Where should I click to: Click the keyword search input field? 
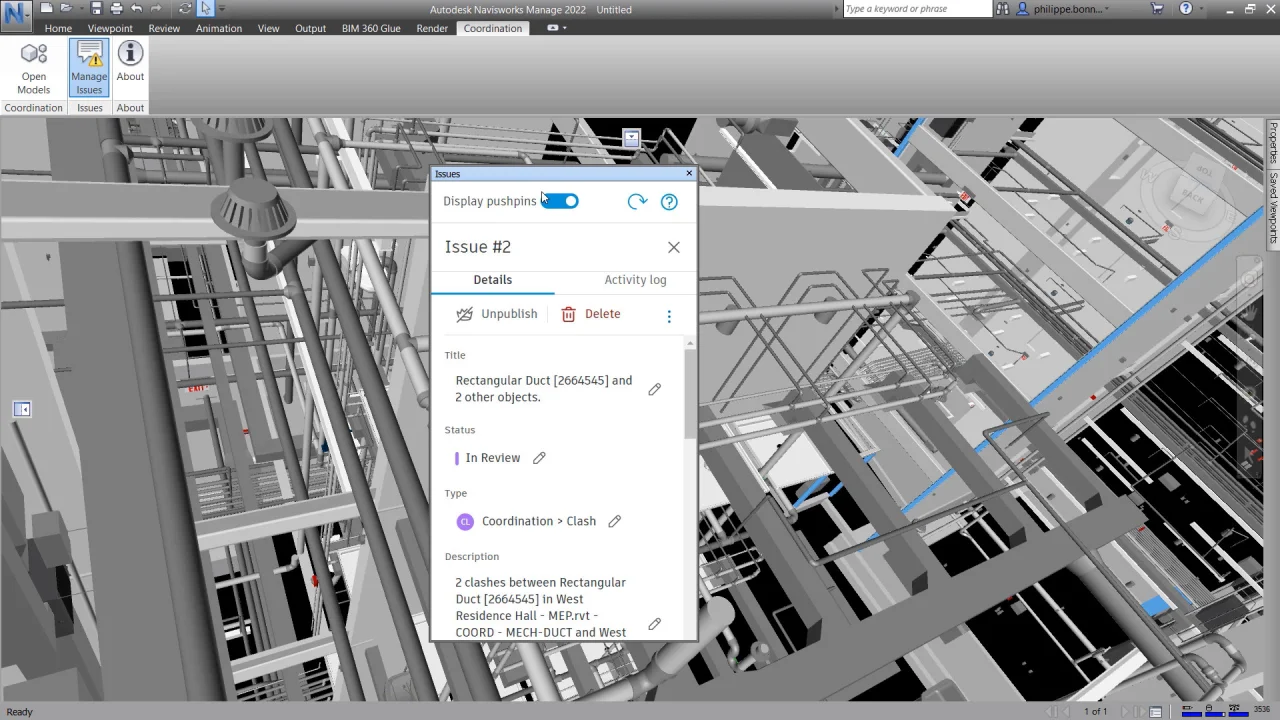(917, 9)
